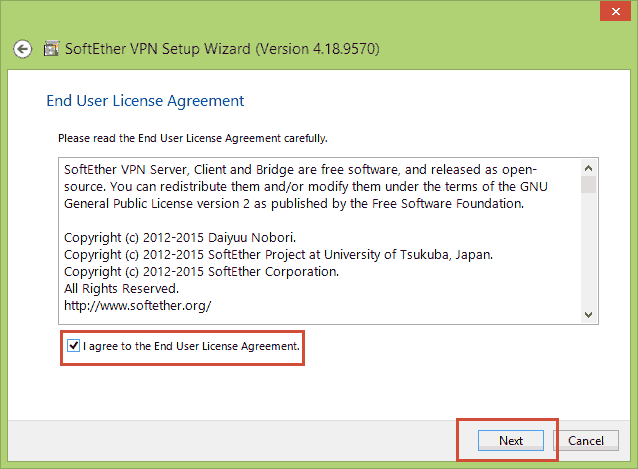Viewport: 638px width, 469px height.
Task: Click the 'End User License Agreement' heading
Action: coord(145,101)
